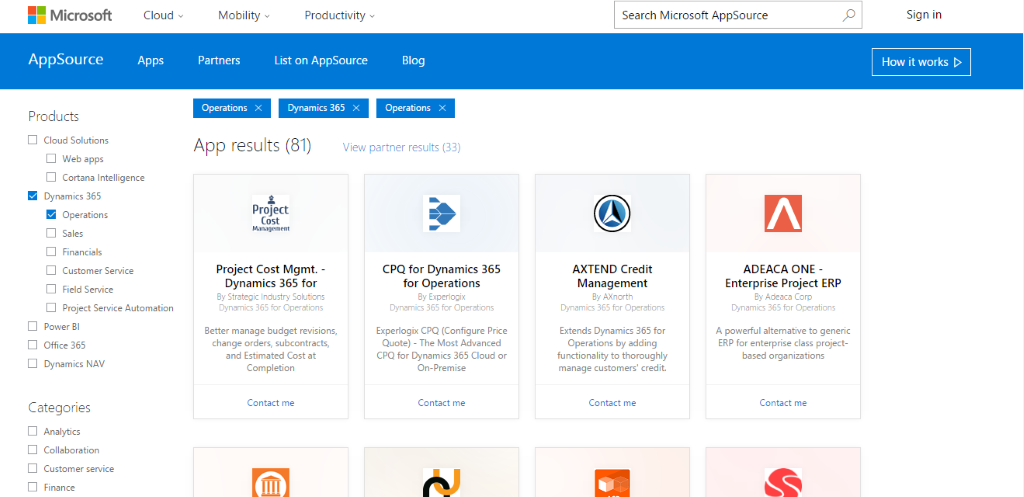Check the Cortana Intelligence checkbox
This screenshot has width=1024, height=497.
pyautogui.click(x=51, y=177)
